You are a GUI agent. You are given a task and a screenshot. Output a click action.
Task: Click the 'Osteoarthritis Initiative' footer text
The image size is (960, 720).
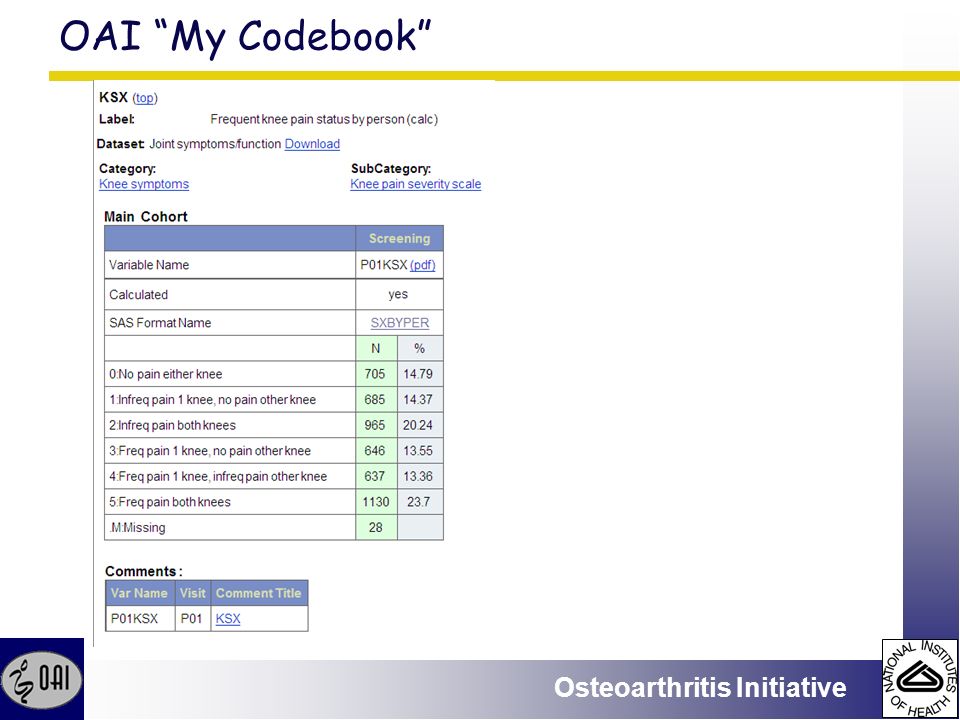coord(700,687)
